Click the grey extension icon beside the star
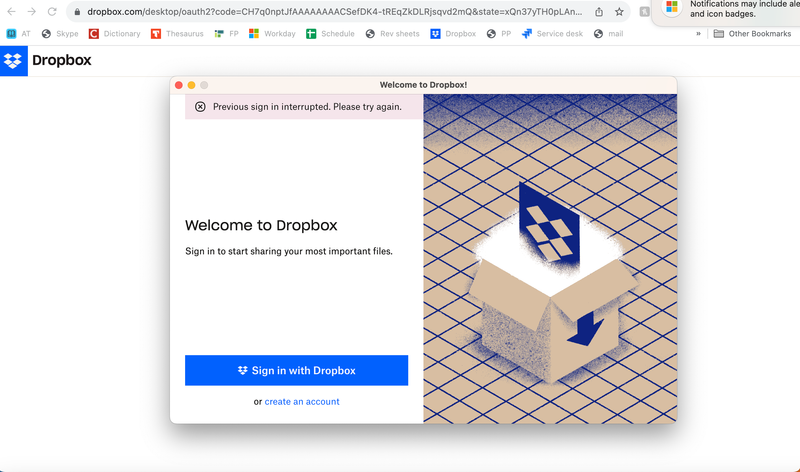800x472 pixels. tap(644, 12)
